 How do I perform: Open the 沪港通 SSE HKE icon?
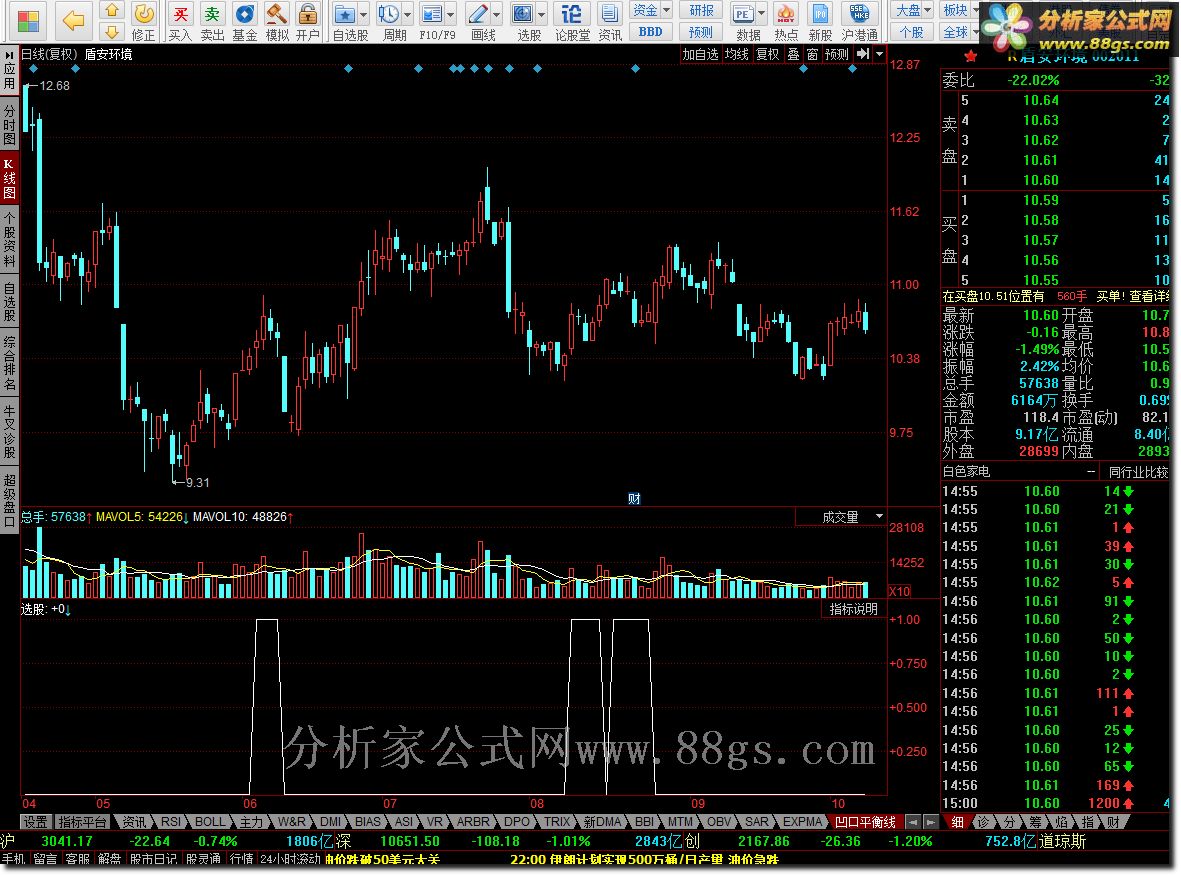pyautogui.click(x=859, y=21)
